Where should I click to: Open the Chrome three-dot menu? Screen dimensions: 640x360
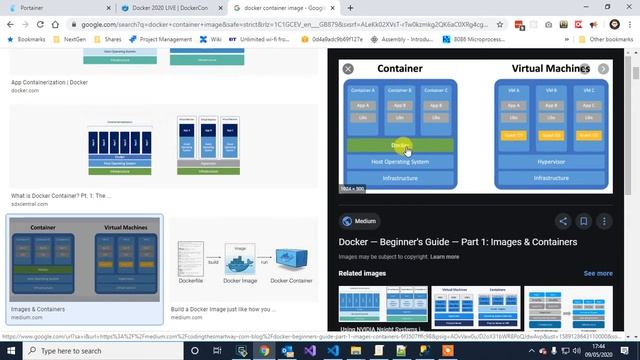[630, 24]
